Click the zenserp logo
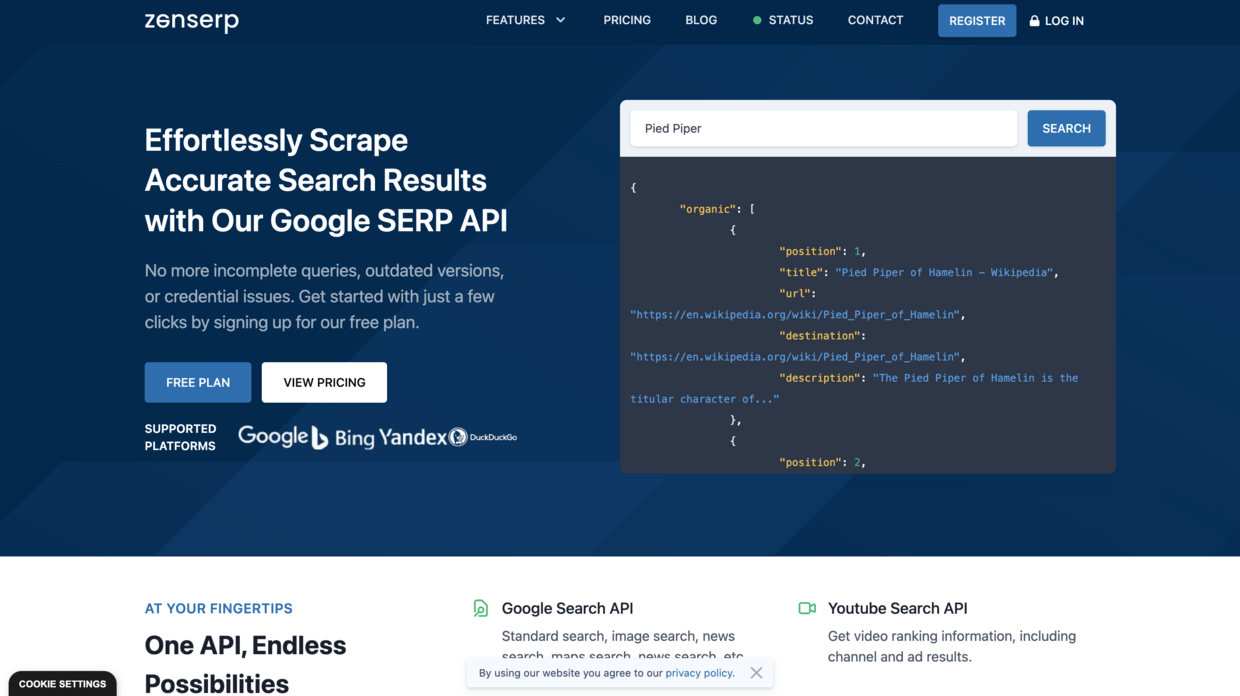Image resolution: width=1240 pixels, height=696 pixels. click(191, 21)
